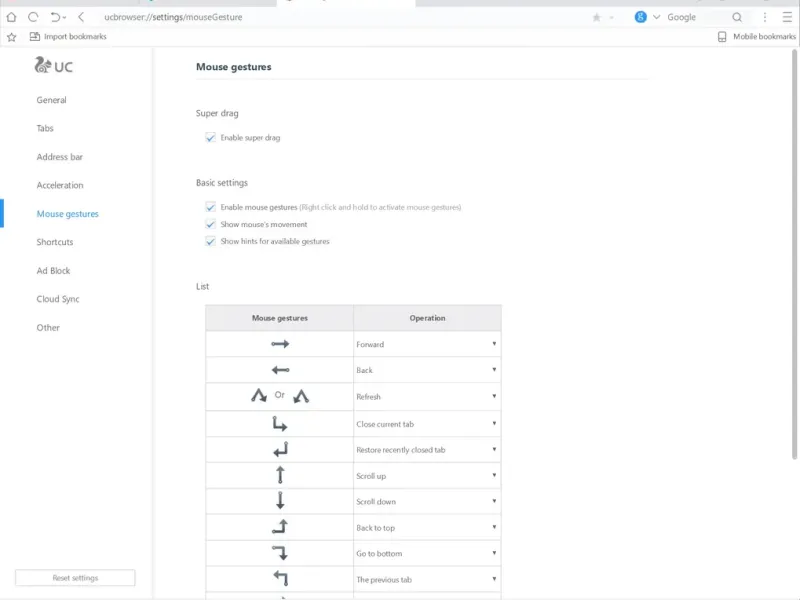Open the Shortcuts settings section
The height and width of the screenshot is (600, 800).
pyautogui.click(x=55, y=242)
